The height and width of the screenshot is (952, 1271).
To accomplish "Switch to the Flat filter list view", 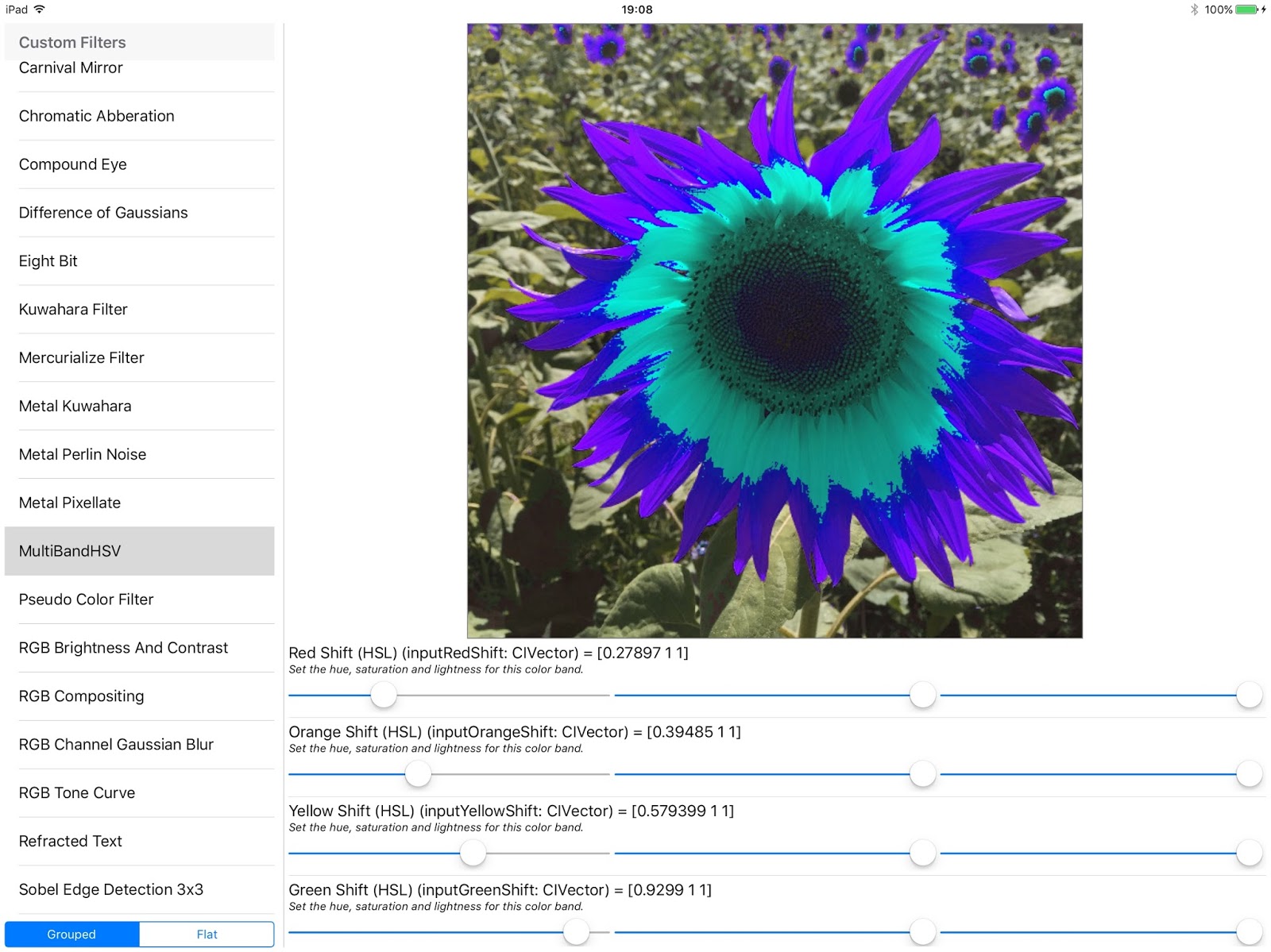I will pyautogui.click(x=206, y=934).
